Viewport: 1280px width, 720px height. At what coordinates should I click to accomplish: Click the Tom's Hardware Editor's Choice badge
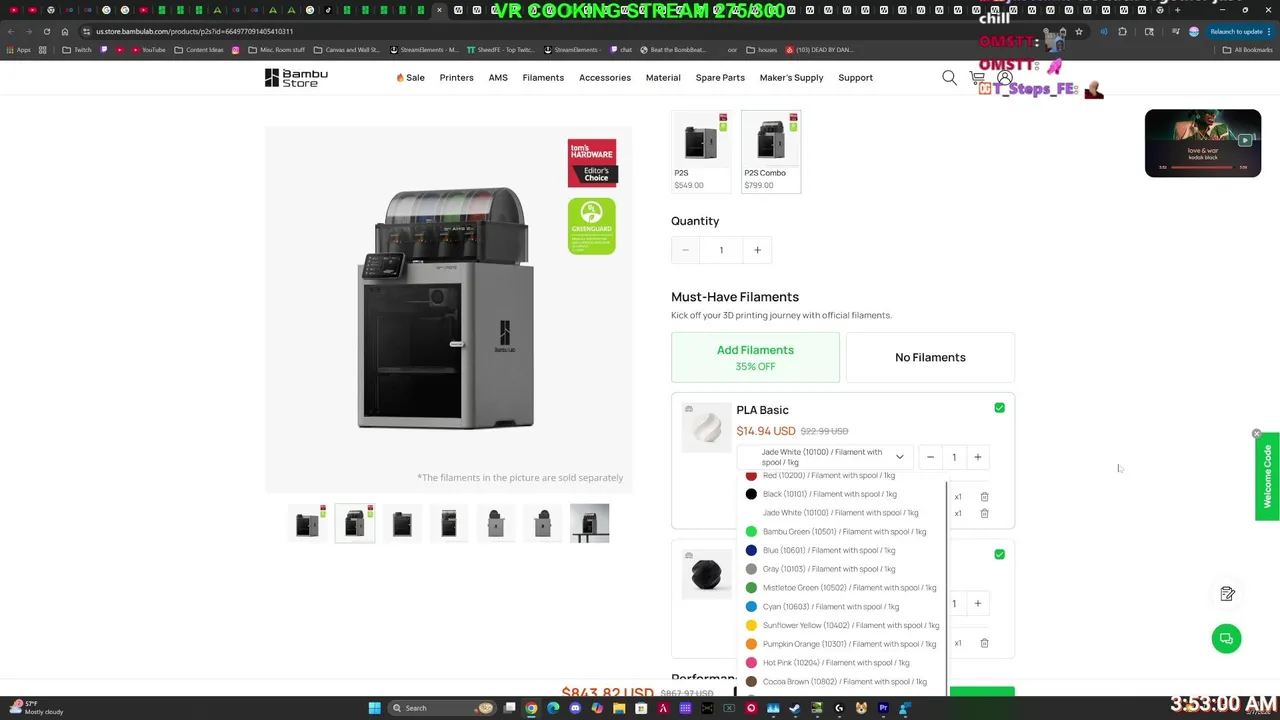click(x=592, y=163)
